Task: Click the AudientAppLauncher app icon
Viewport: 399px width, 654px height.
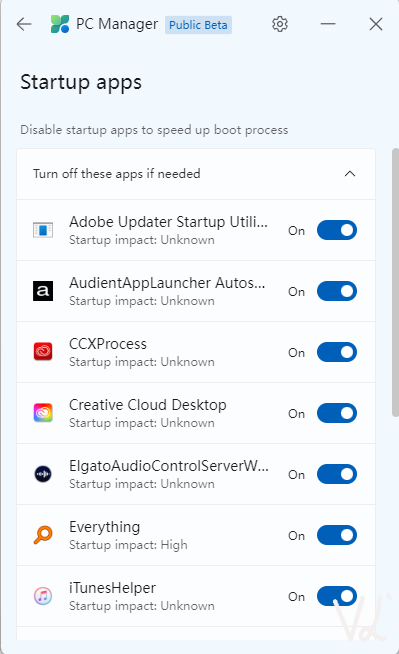Action: 43,291
